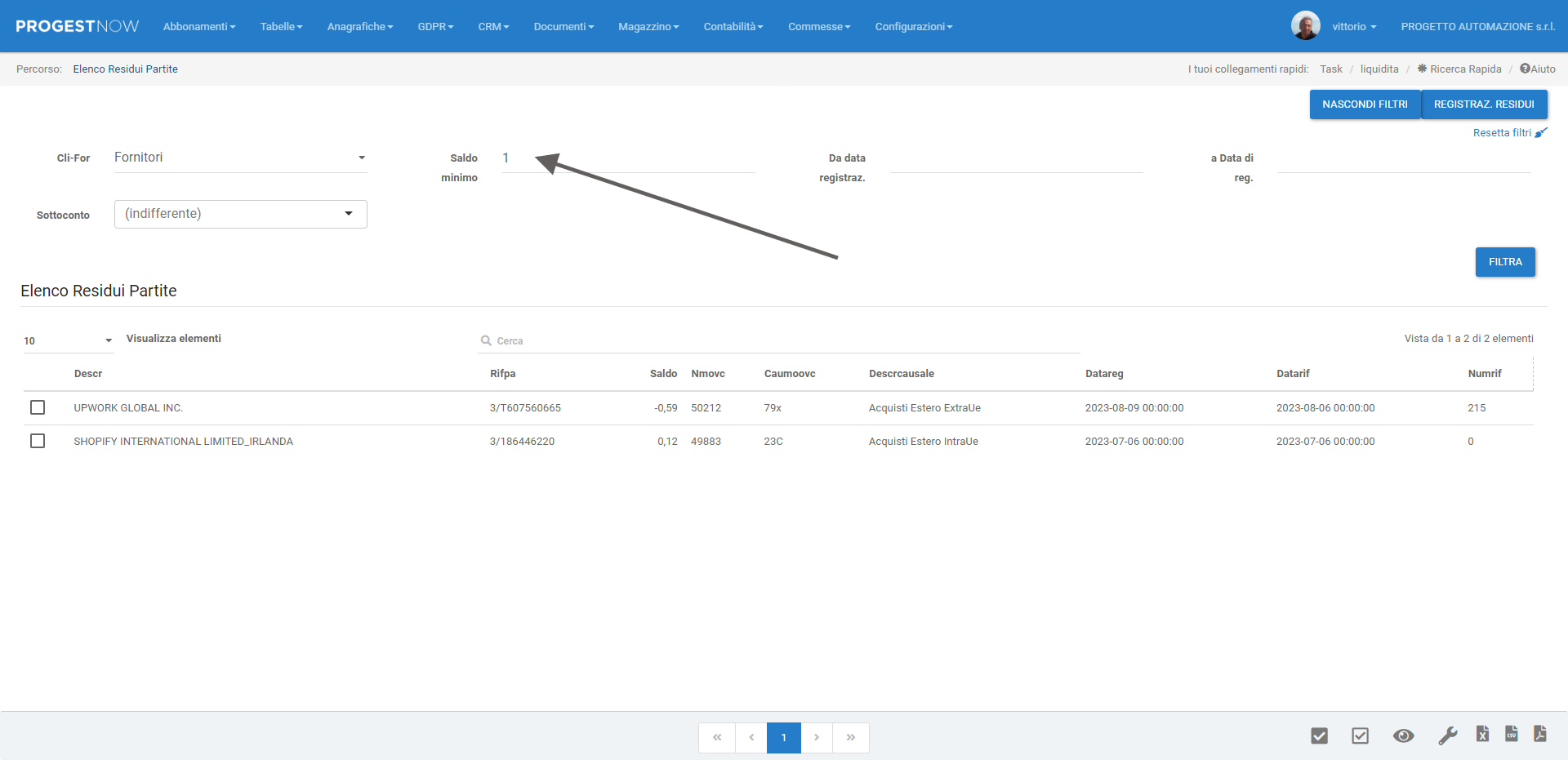The height and width of the screenshot is (760, 1568).
Task: Expand the Sottoconto dropdown
Action: 240,214
